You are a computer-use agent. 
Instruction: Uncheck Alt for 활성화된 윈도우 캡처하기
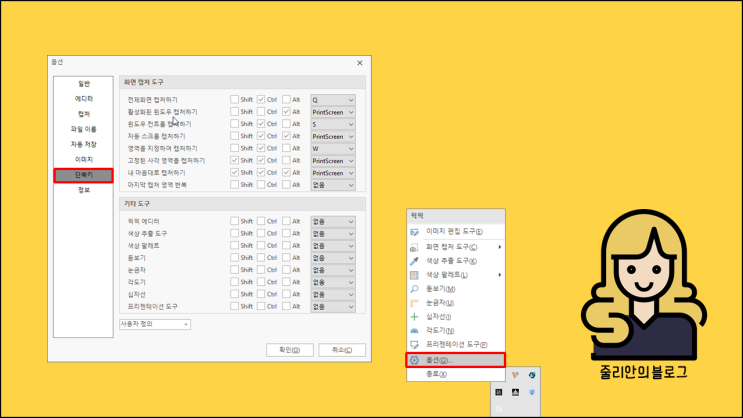(286, 112)
